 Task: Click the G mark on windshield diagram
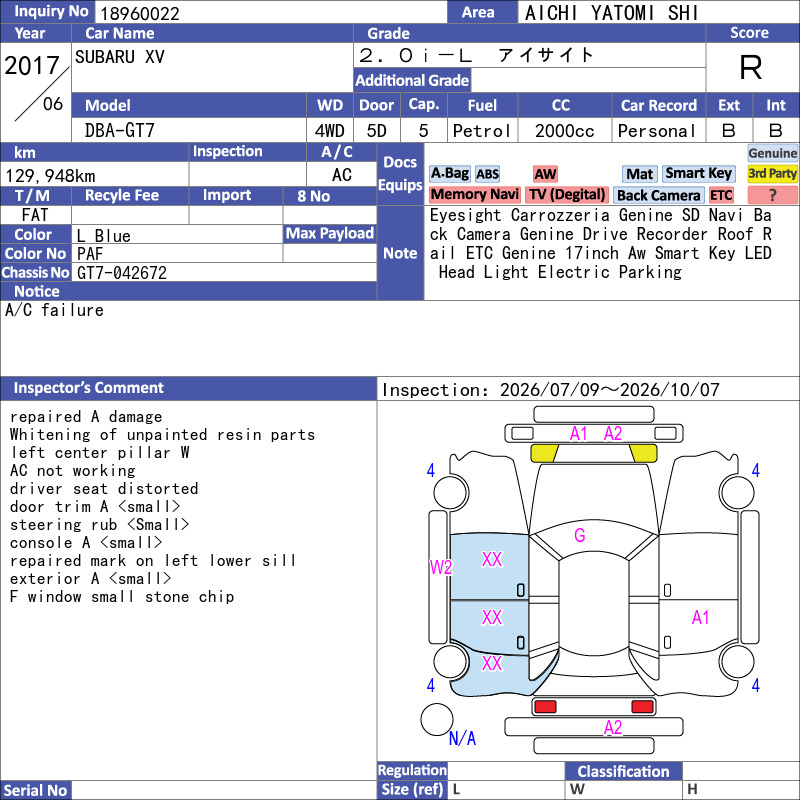[x=580, y=535]
